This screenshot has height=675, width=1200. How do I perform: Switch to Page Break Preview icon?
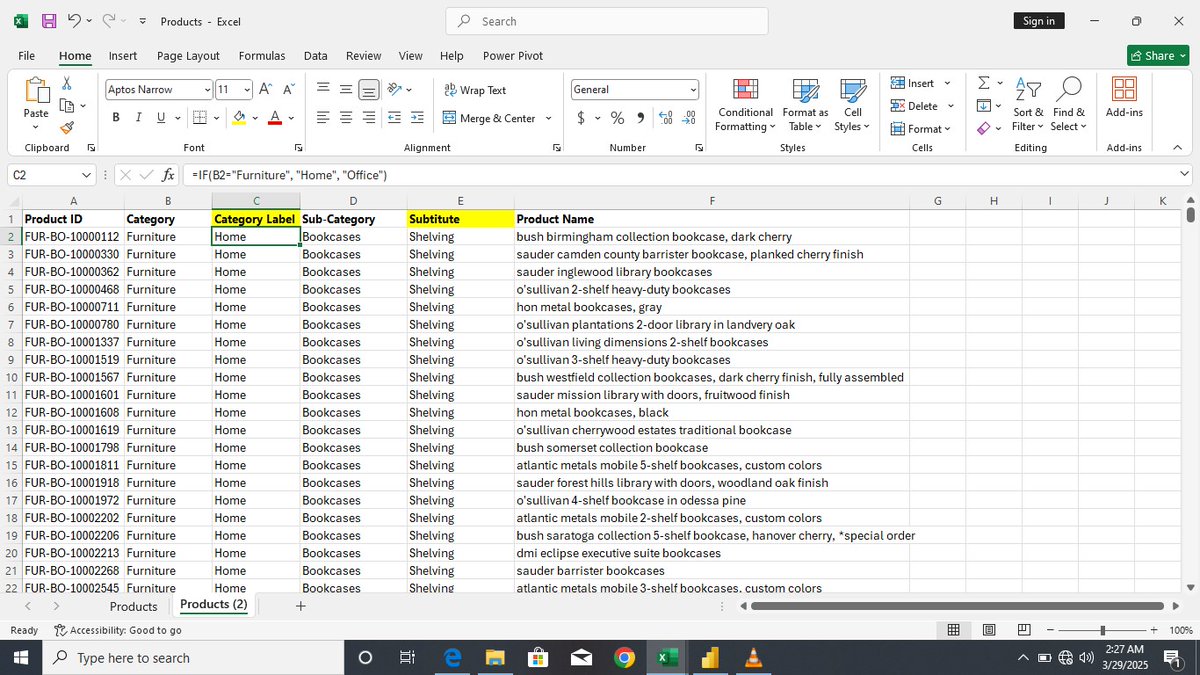1024,630
